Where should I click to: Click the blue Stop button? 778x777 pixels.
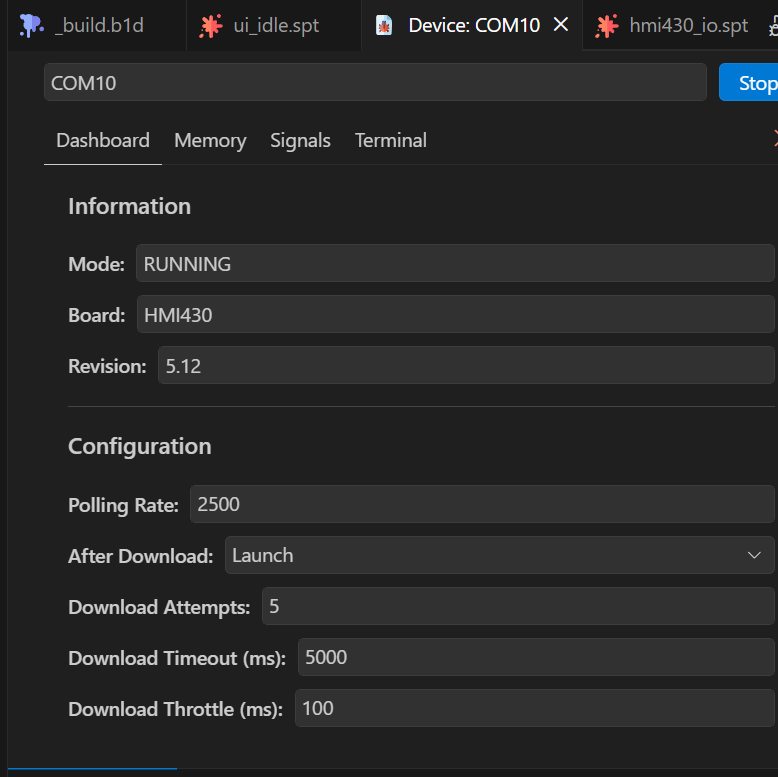pos(749,82)
